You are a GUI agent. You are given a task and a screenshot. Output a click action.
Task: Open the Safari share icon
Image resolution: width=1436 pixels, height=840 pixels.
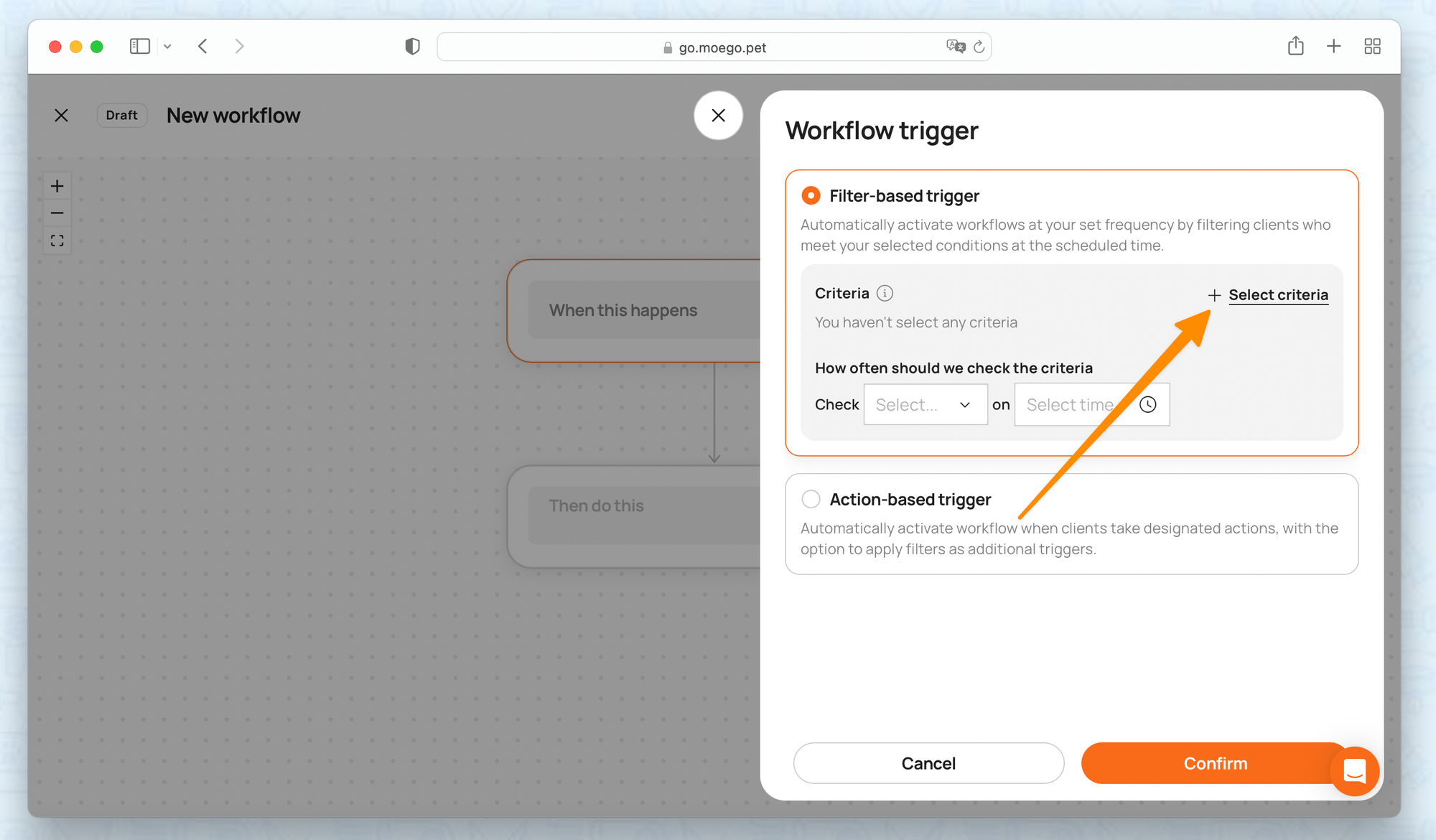coord(1295,47)
